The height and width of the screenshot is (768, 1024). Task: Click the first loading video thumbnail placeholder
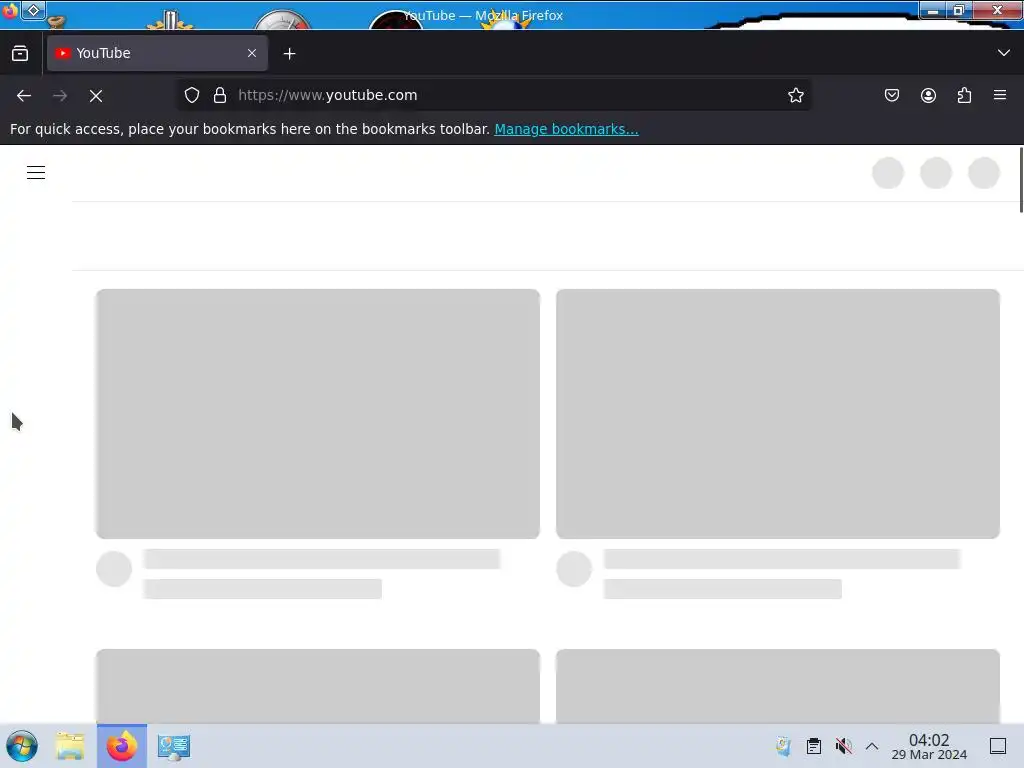click(x=318, y=414)
